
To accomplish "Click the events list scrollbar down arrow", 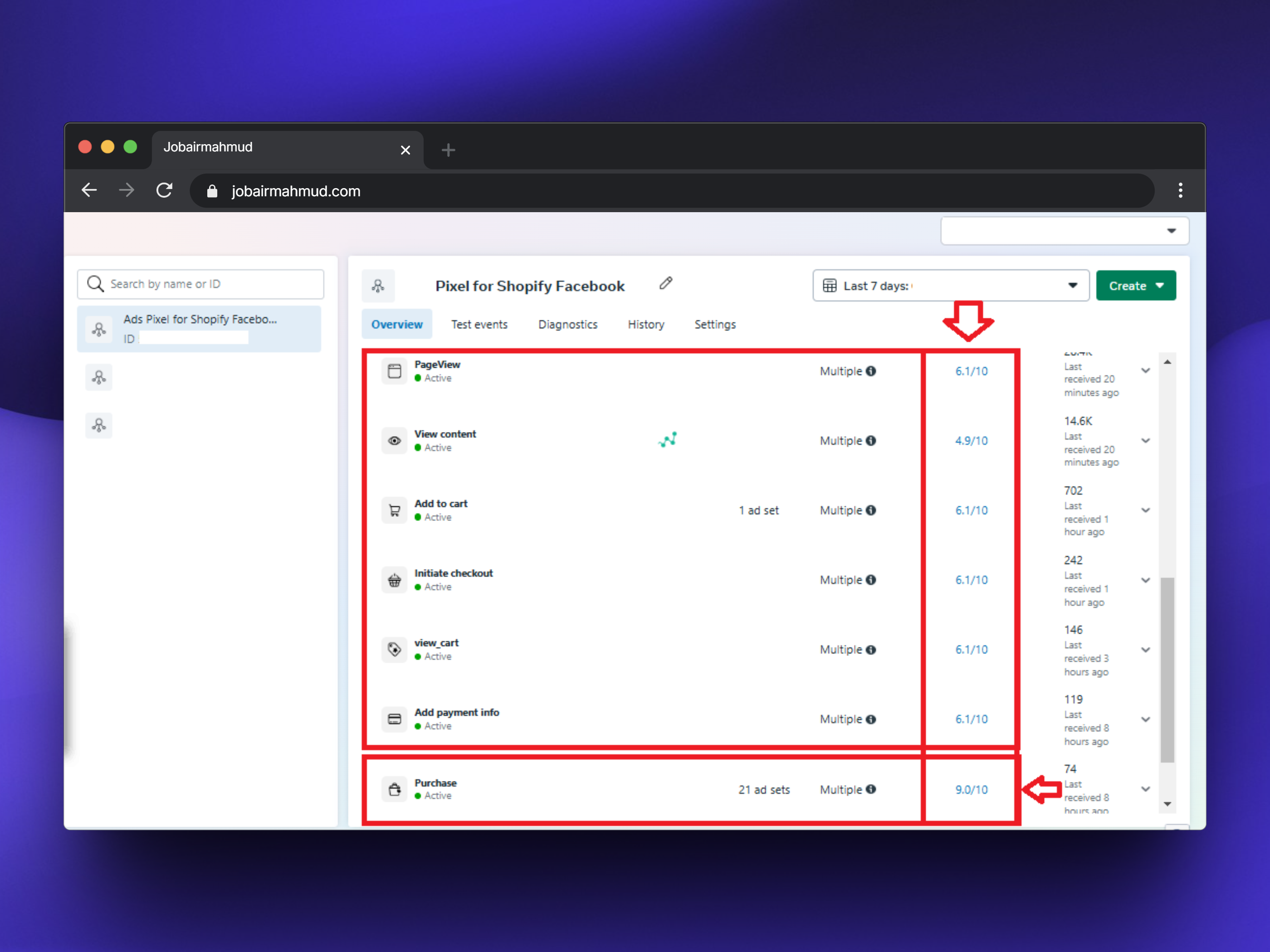I will 1167,804.
